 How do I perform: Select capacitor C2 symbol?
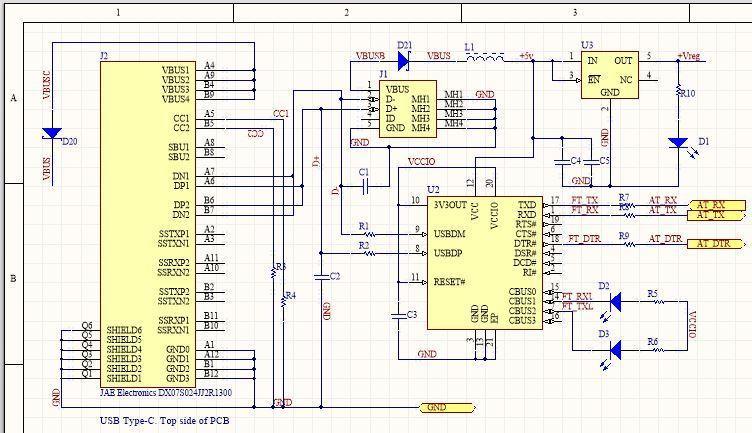coord(321,277)
